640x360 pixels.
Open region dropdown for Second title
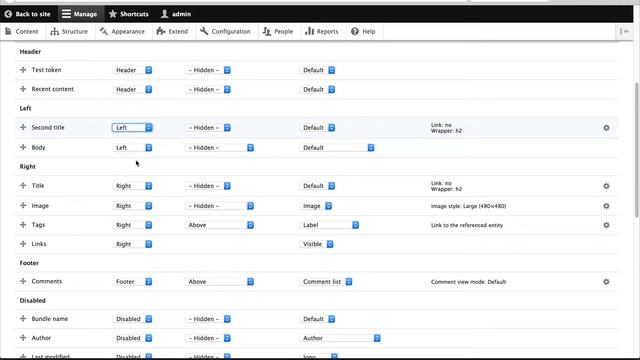(x=132, y=128)
